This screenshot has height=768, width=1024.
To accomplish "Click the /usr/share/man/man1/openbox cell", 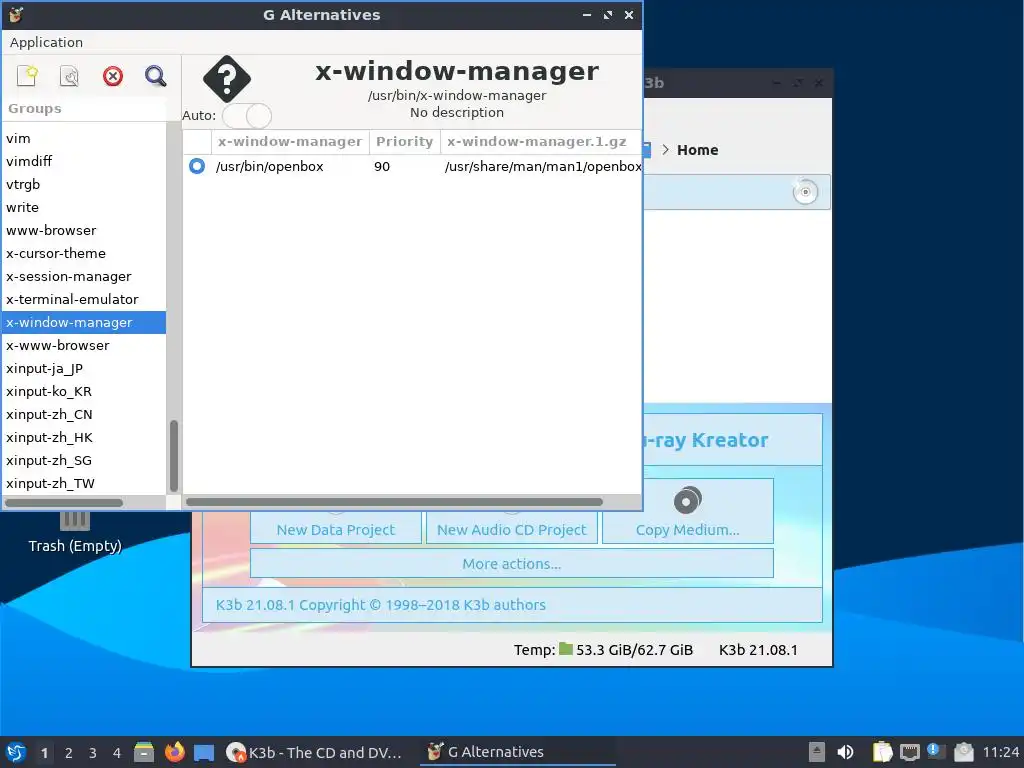I will coord(543,167).
